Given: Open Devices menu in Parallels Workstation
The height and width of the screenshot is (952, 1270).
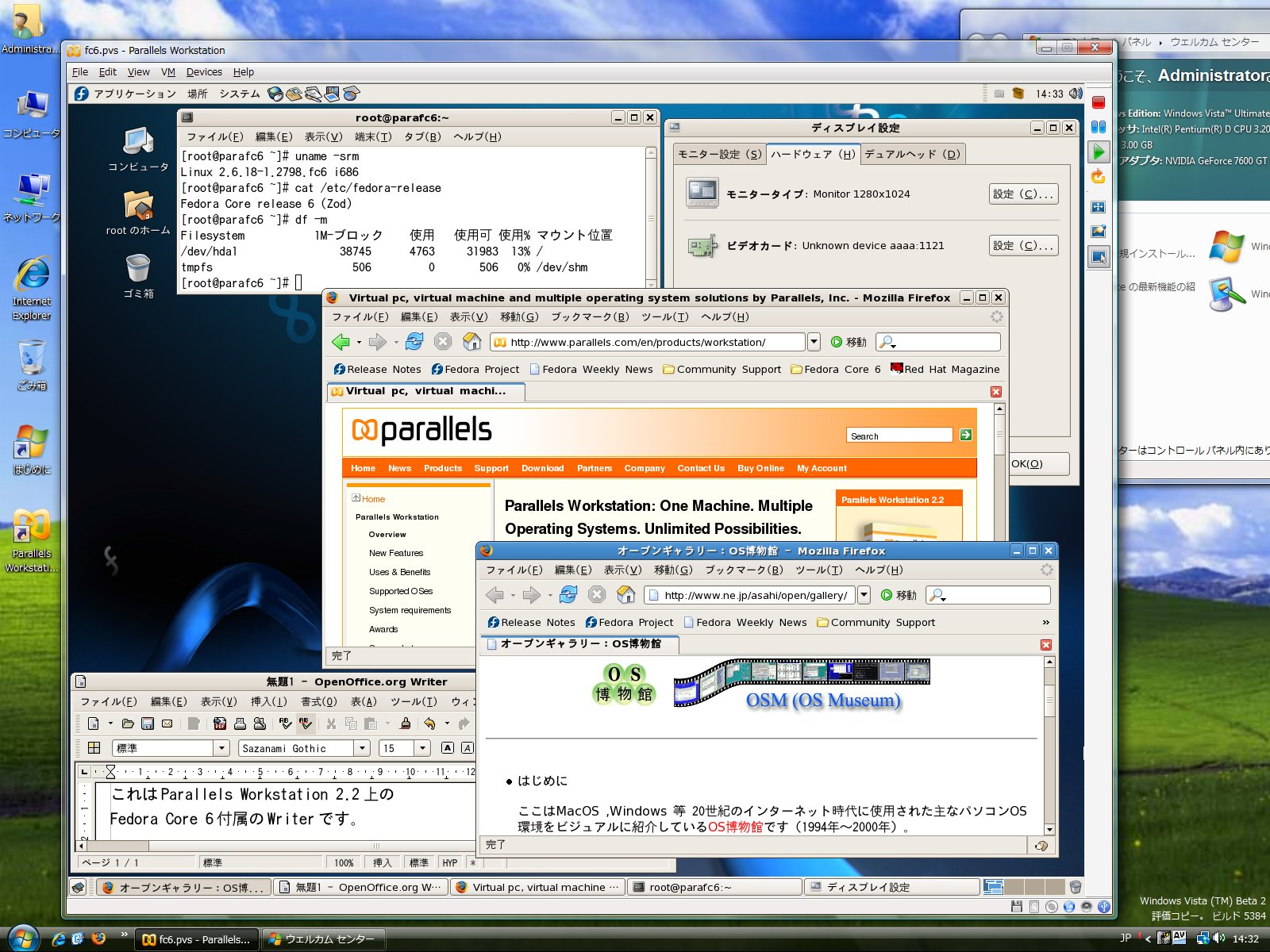Looking at the screenshot, I should tap(204, 71).
